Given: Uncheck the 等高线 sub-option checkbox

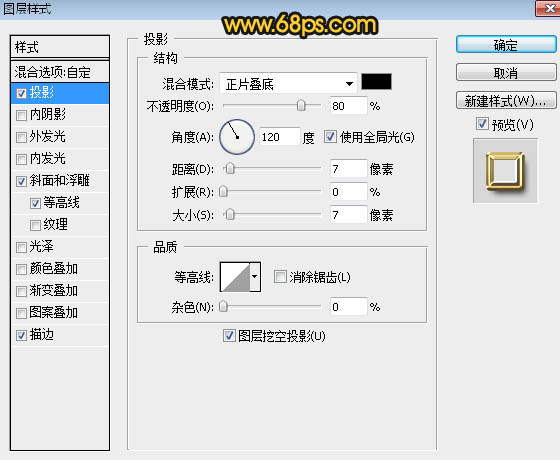Looking at the screenshot, I should point(35,204).
